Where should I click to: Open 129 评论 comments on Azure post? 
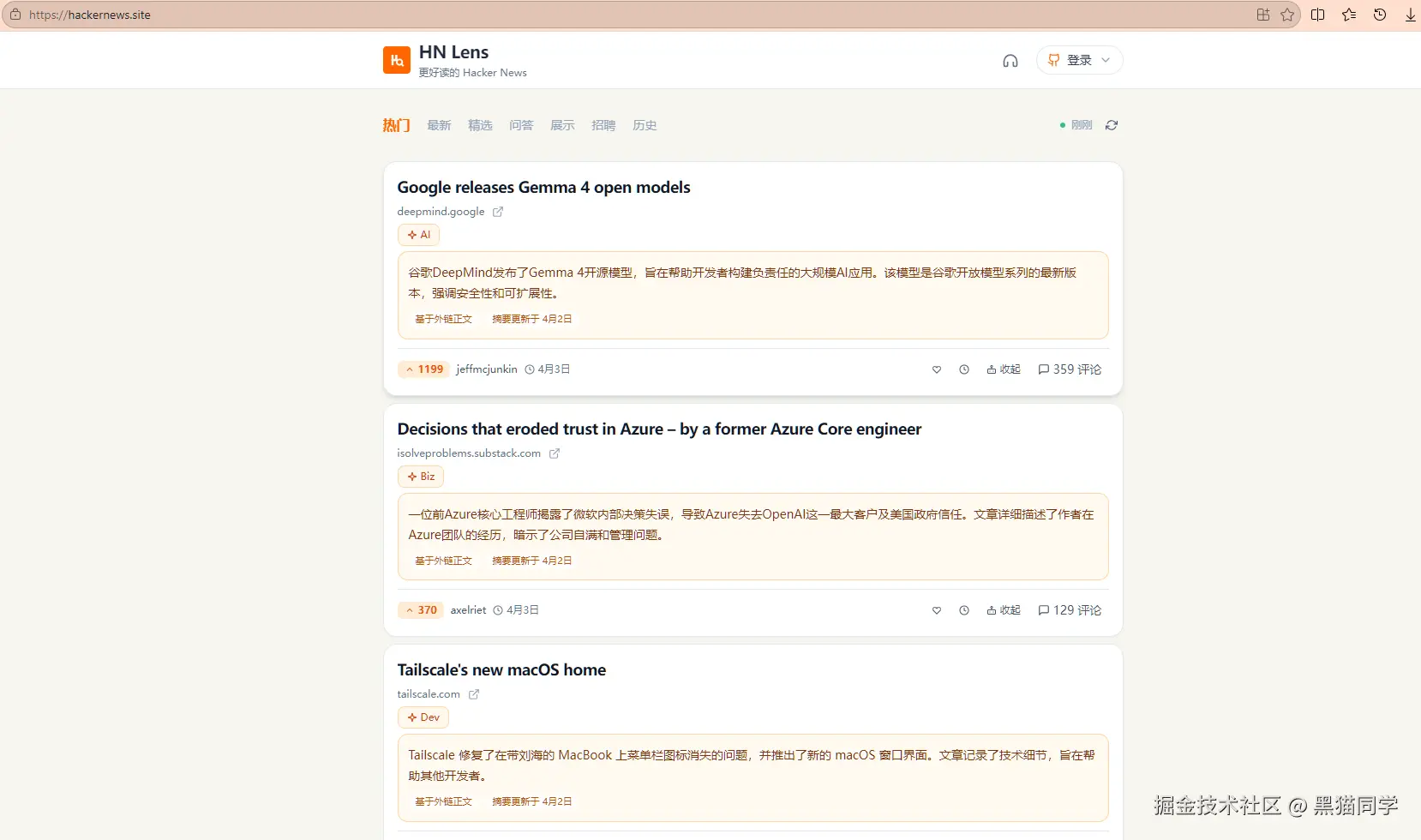1070,610
